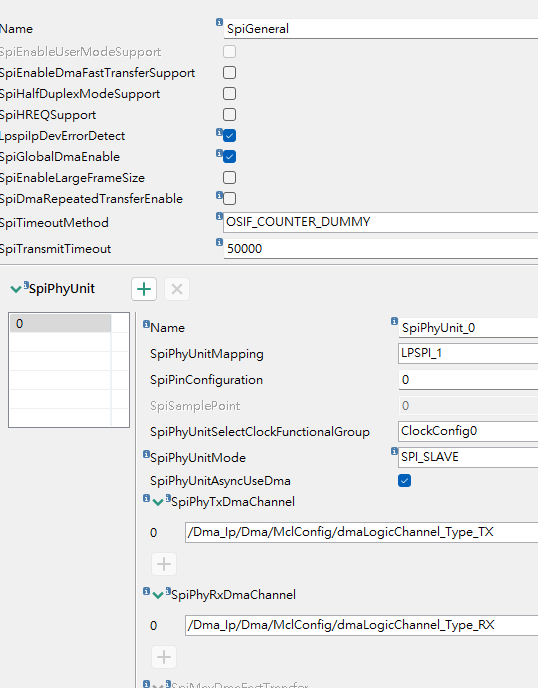538x688 pixels.
Task: Click info icon beside SpiTimeoutMethod field
Action: coord(219,216)
